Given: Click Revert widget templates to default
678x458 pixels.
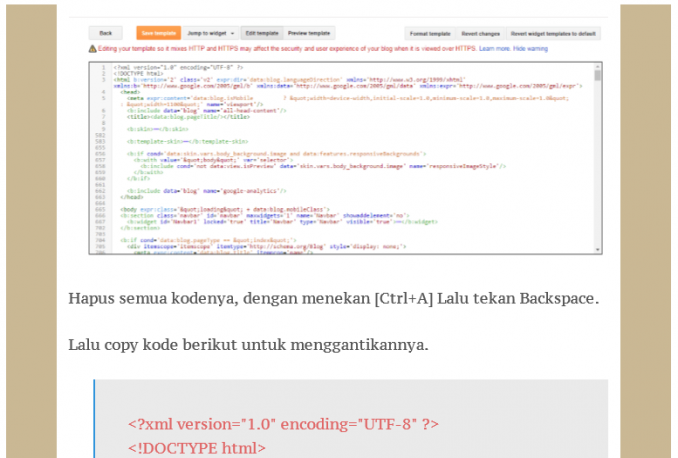Looking at the screenshot, I should click(554, 32).
